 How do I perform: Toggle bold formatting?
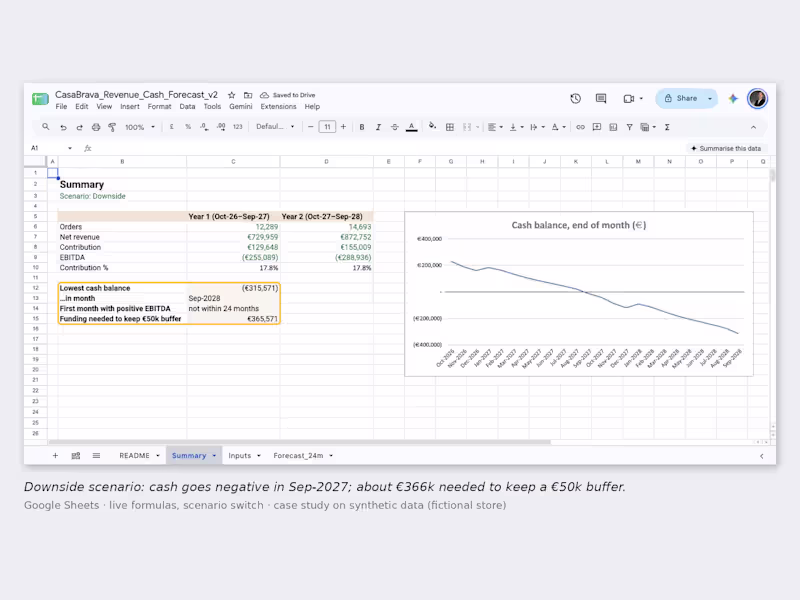tap(362, 127)
